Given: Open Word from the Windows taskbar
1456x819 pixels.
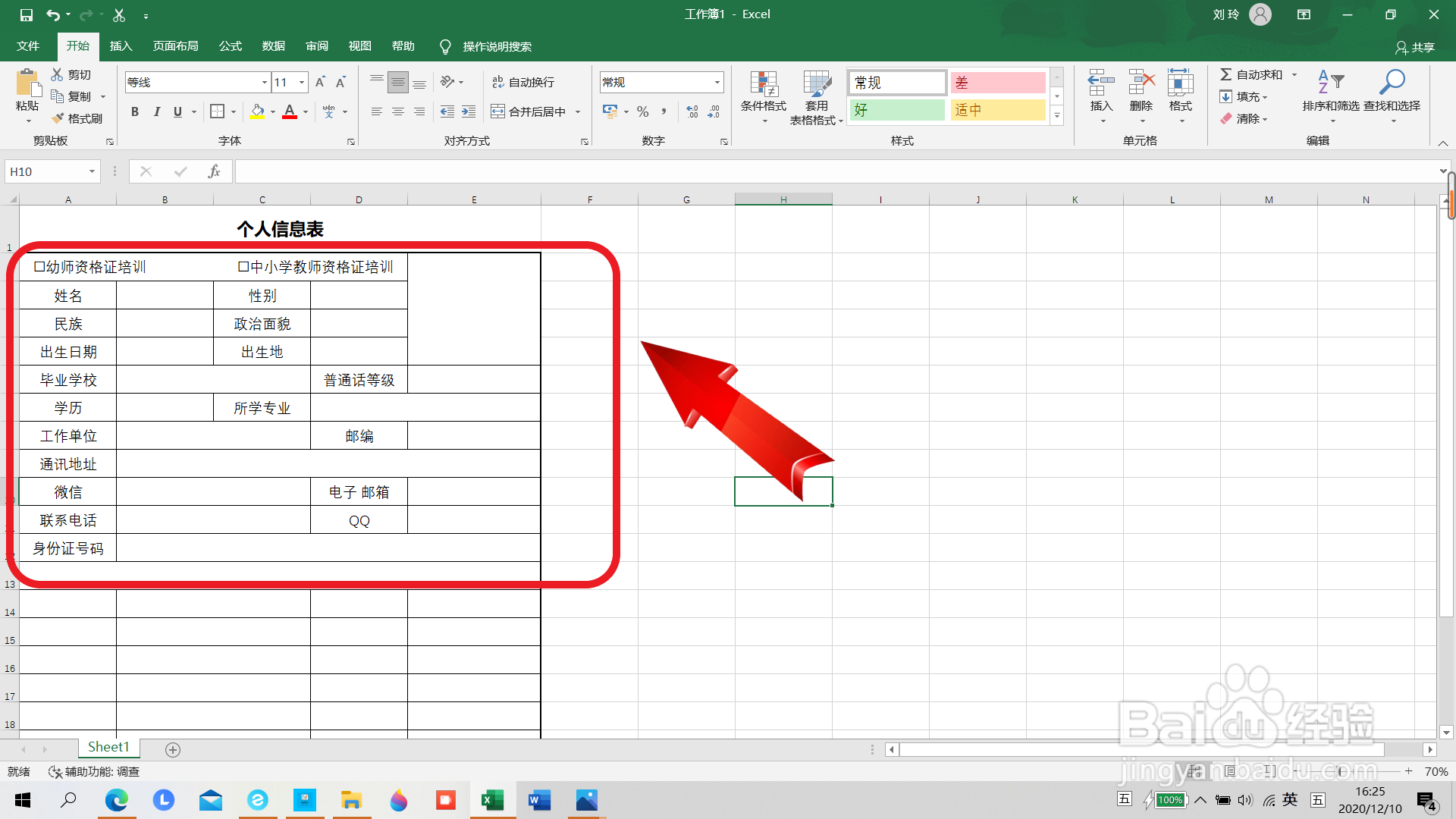Looking at the screenshot, I should (x=539, y=800).
